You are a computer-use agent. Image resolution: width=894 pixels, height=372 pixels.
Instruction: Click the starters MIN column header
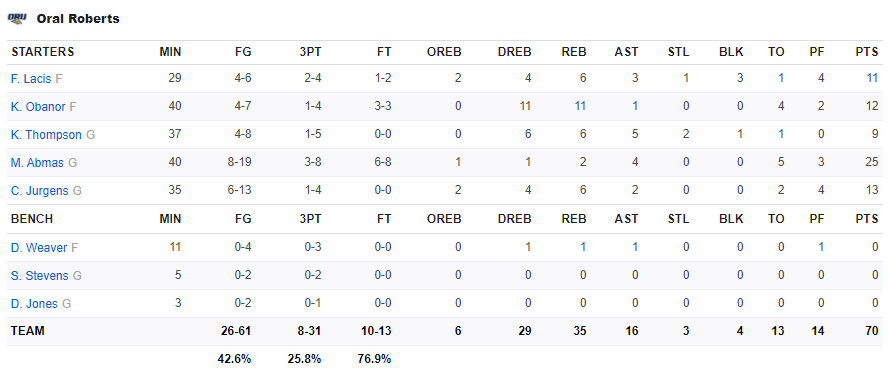tap(170, 52)
